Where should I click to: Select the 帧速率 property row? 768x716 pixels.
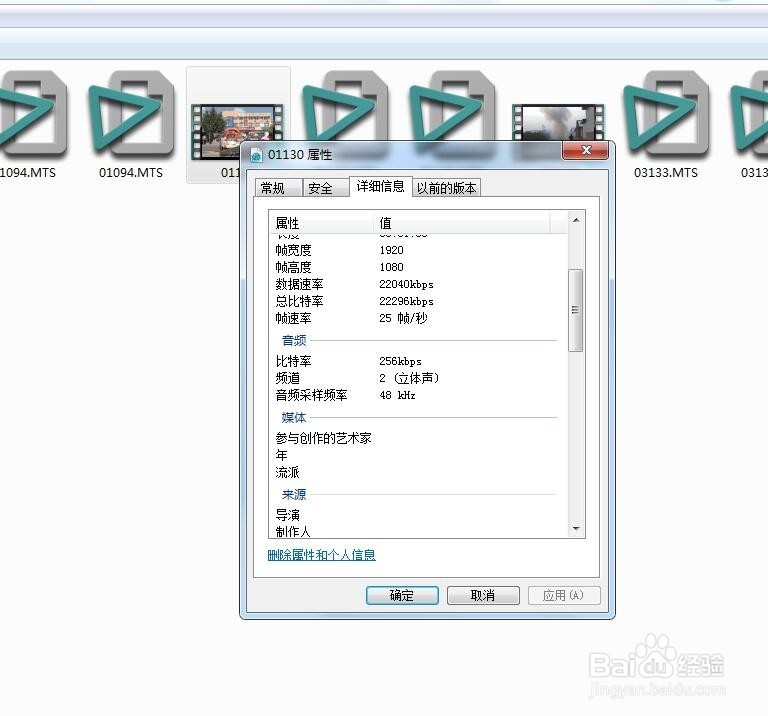point(418,318)
